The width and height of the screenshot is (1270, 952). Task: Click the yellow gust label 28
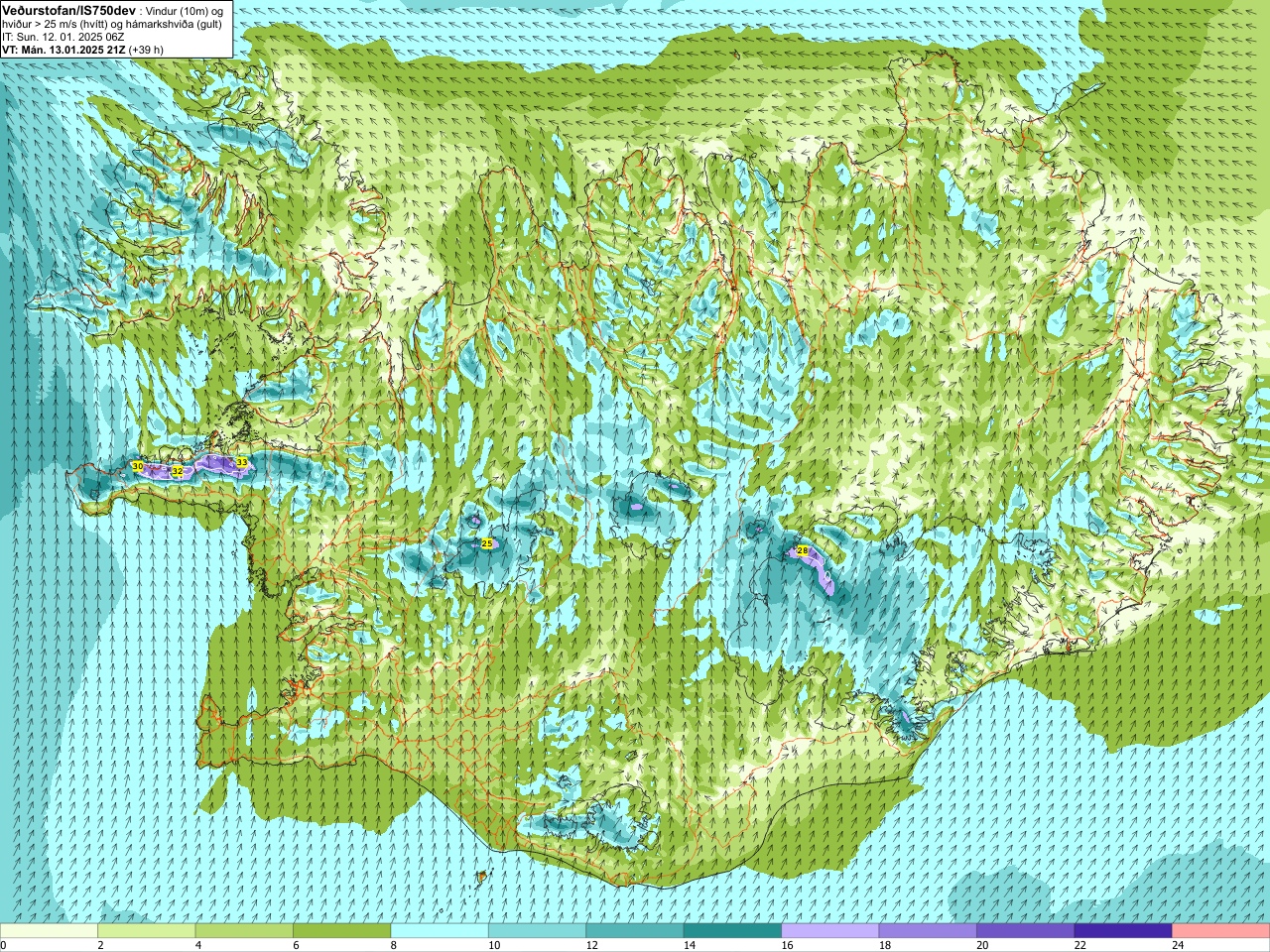point(803,550)
